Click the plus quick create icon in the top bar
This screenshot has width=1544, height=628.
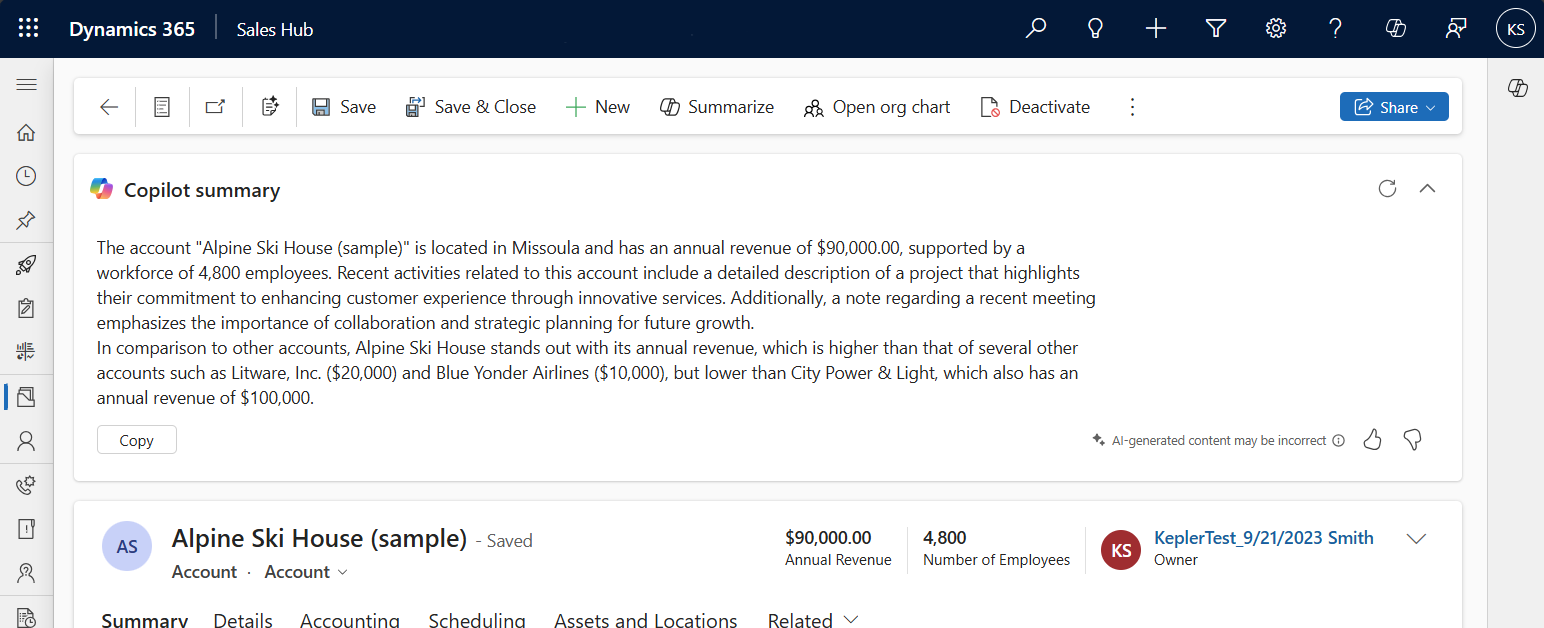[1156, 29]
